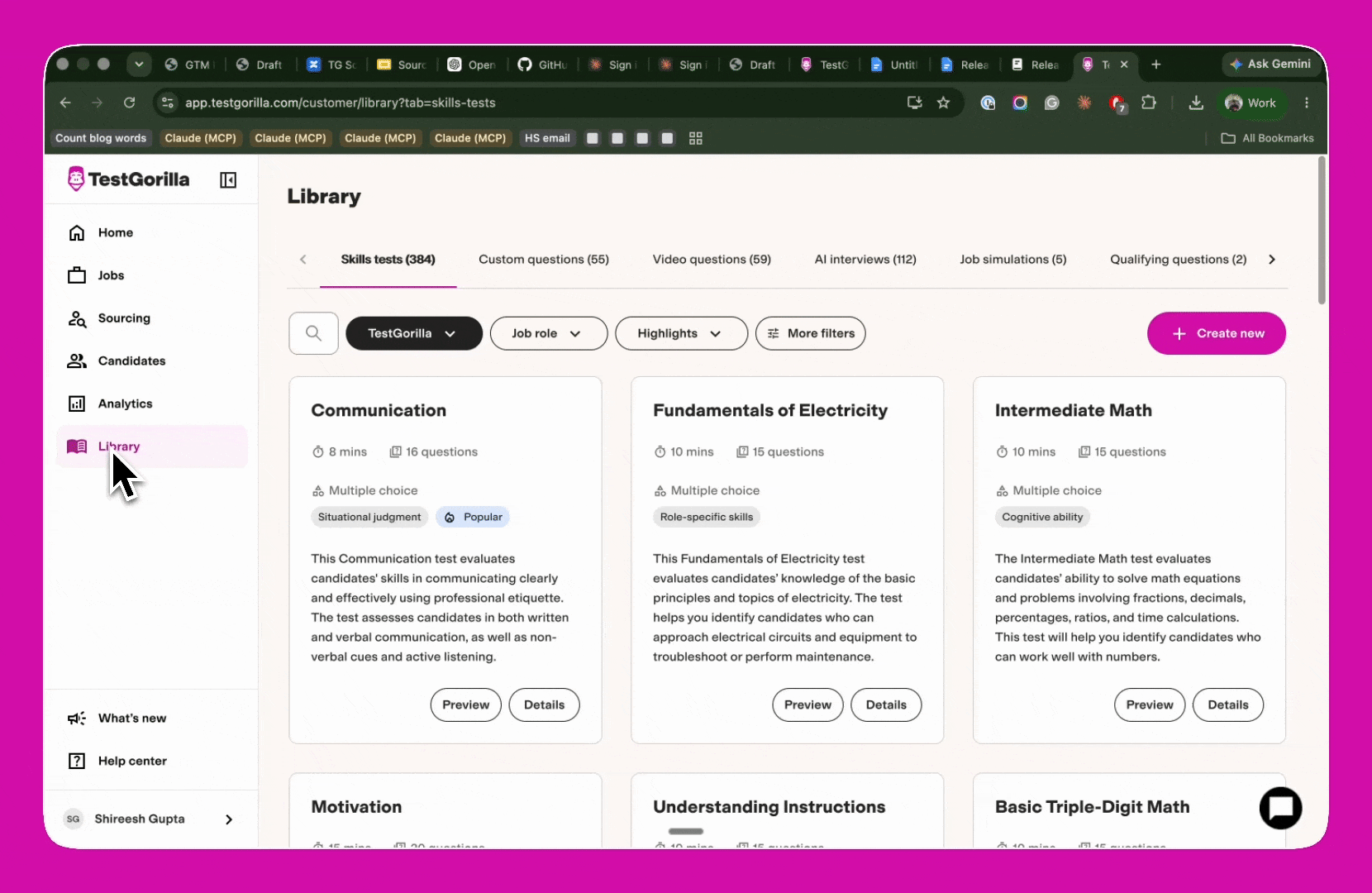Switch to Qualifying questions (2) tab
Image resolution: width=1372 pixels, height=893 pixels.
pos(1178,260)
